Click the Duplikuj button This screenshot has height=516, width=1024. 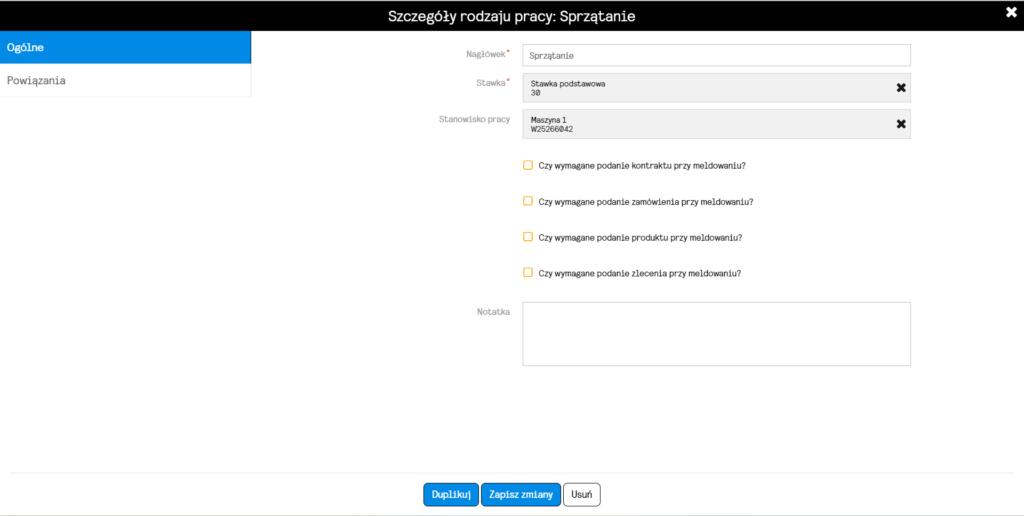coord(451,494)
